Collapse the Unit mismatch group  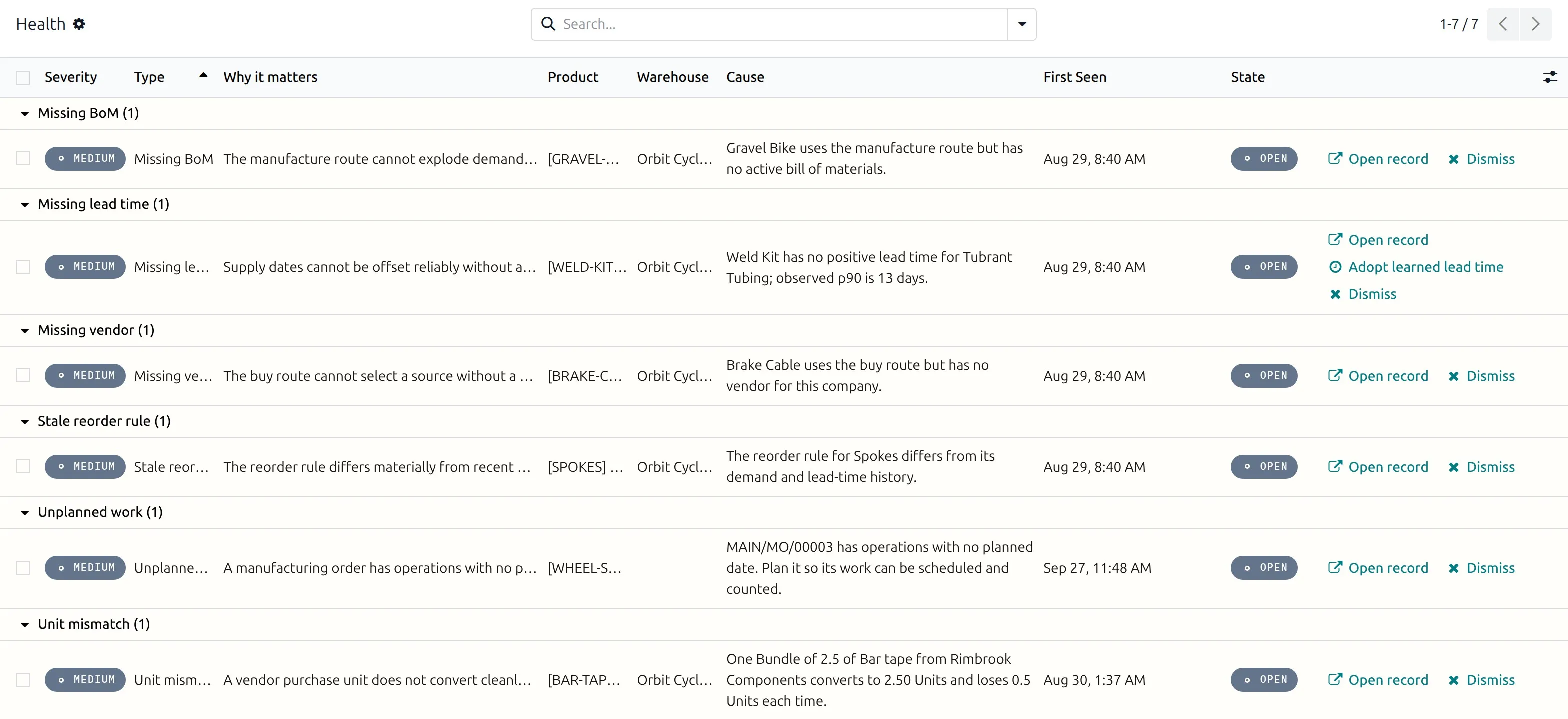coord(25,625)
